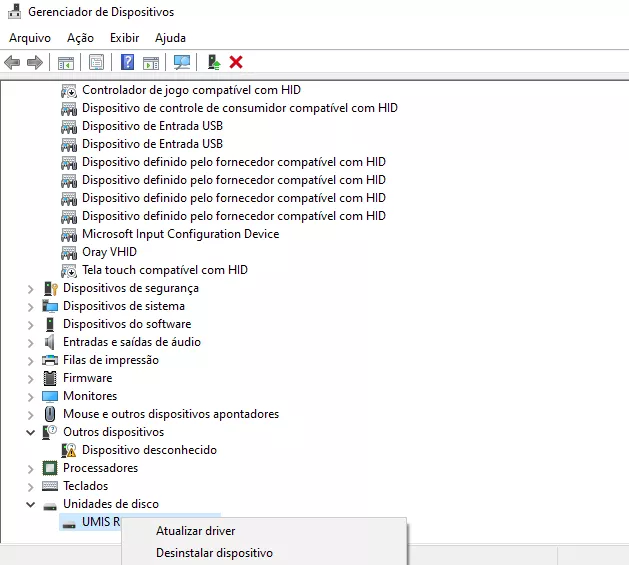
Task: Expand the Firmware category
Action: (x=30, y=379)
